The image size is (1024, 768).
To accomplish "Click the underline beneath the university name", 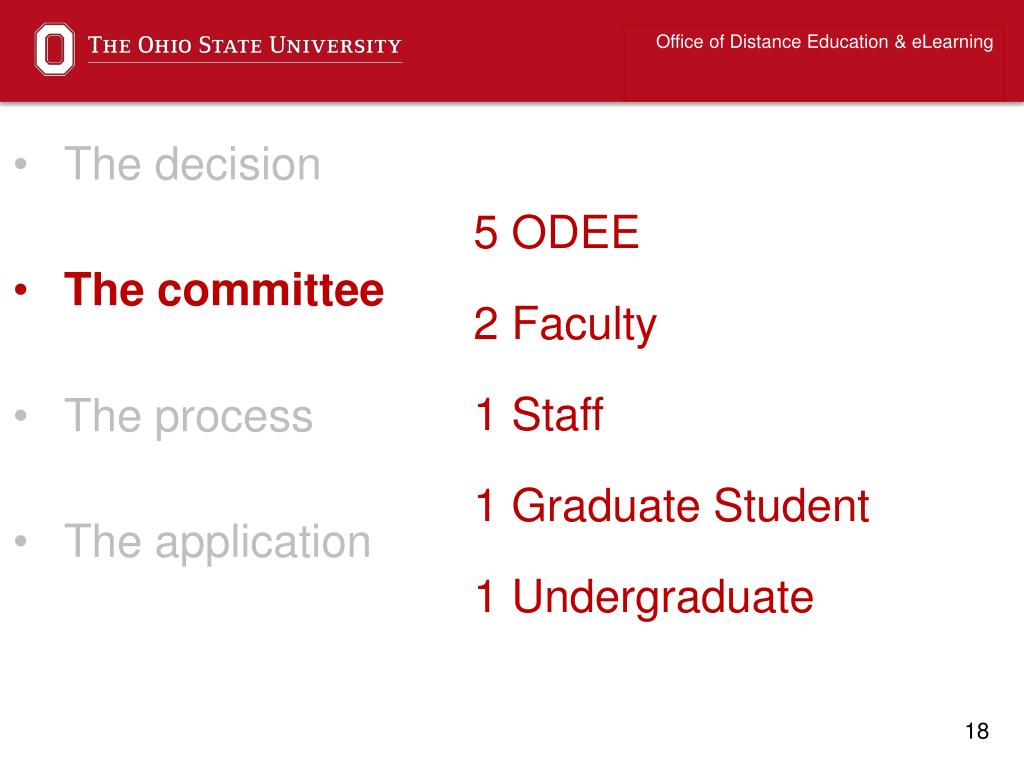I will click(x=245, y=63).
